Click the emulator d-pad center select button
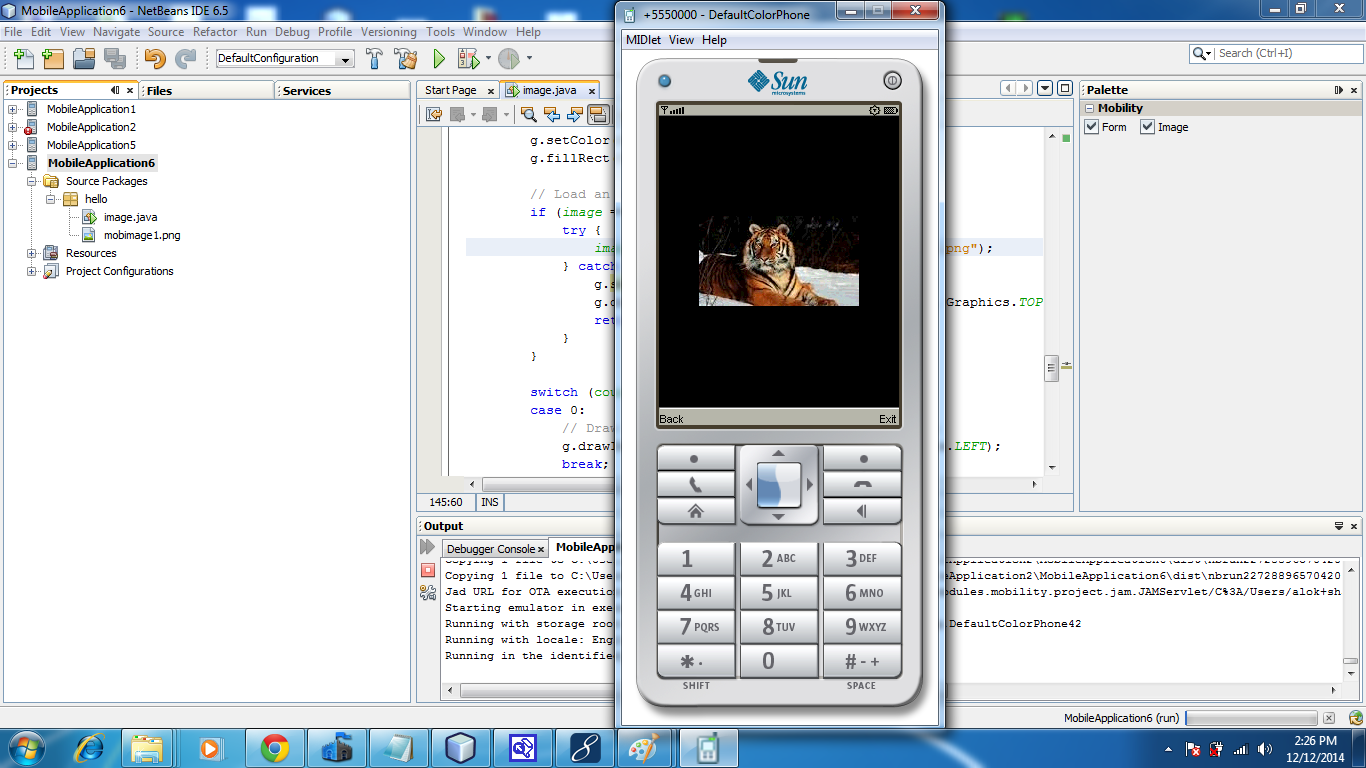Viewport: 1366px width, 768px height. tap(778, 484)
